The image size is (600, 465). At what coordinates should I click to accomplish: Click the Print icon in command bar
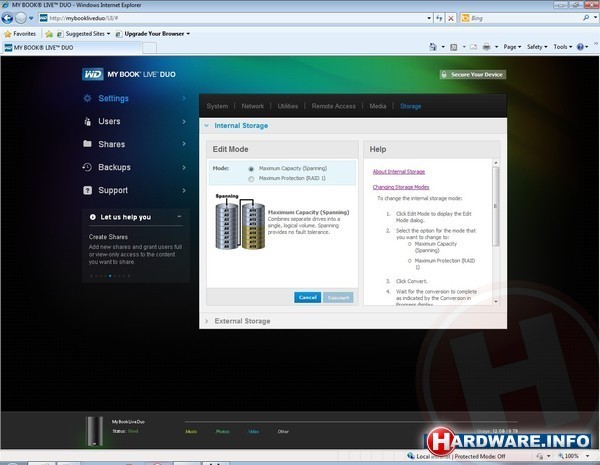tap(486, 47)
